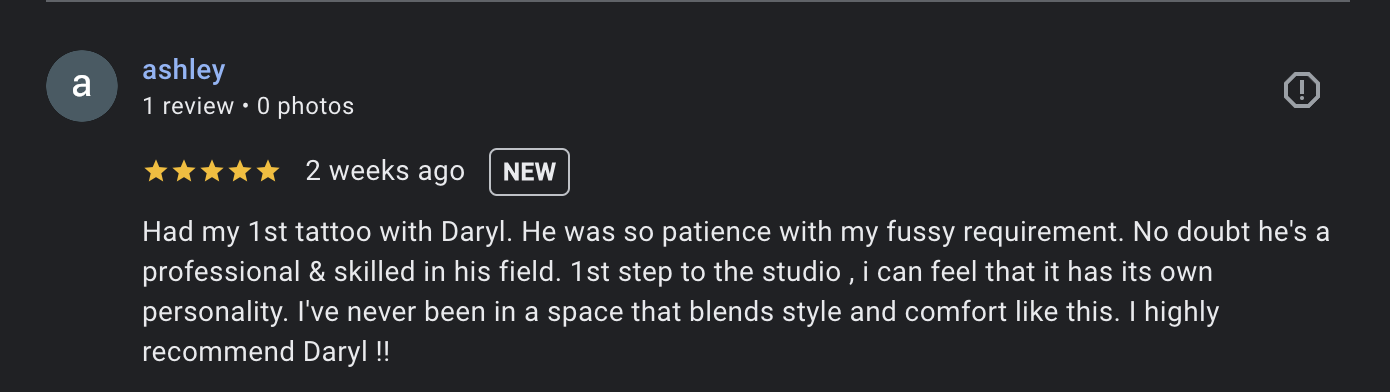The image size is (1390, 392).
Task: Select the first gold rating star
Action: tap(155, 172)
